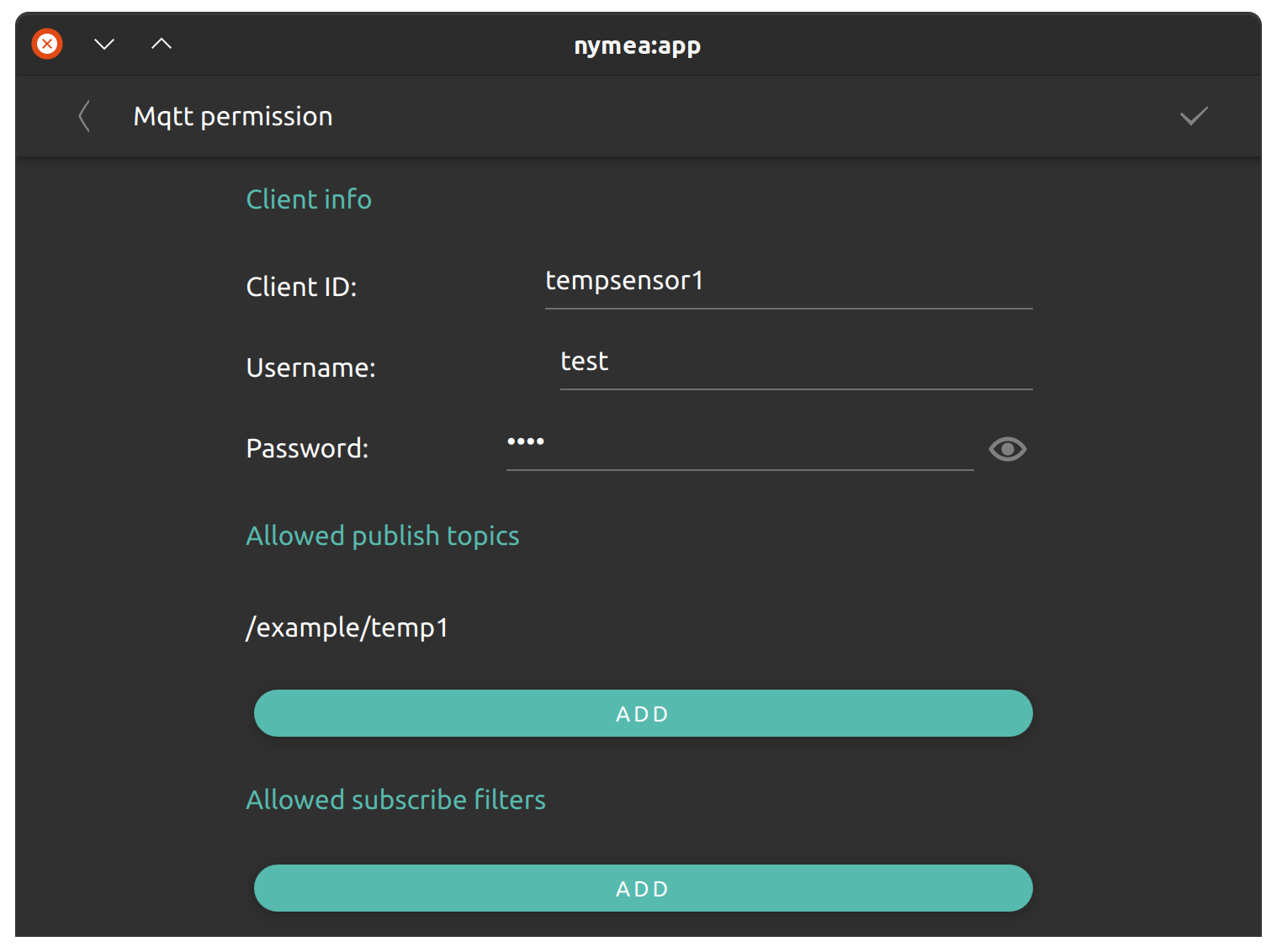Click the nymea:app window title

coord(637,45)
